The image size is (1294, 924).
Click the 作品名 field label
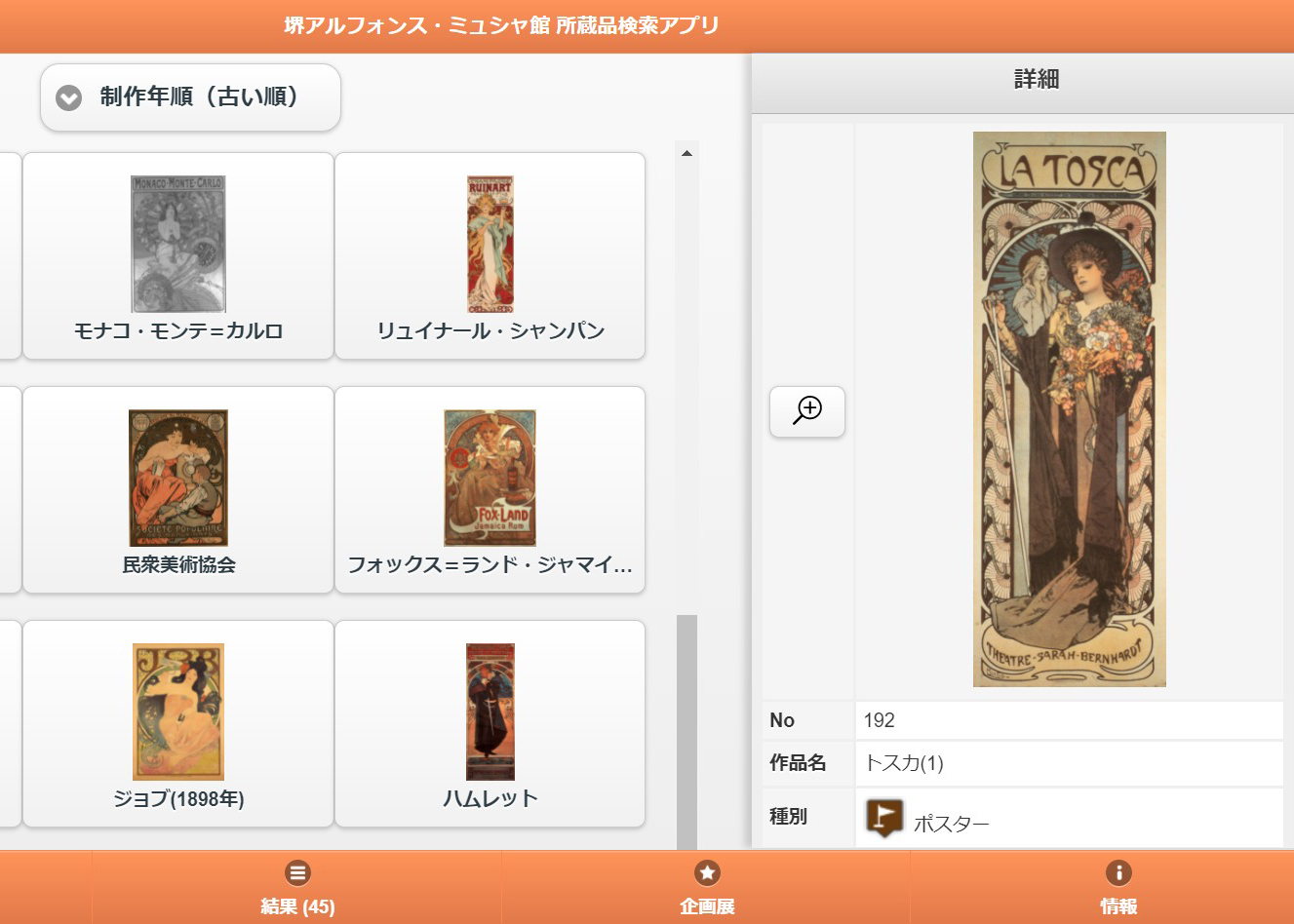pyautogui.click(x=798, y=763)
